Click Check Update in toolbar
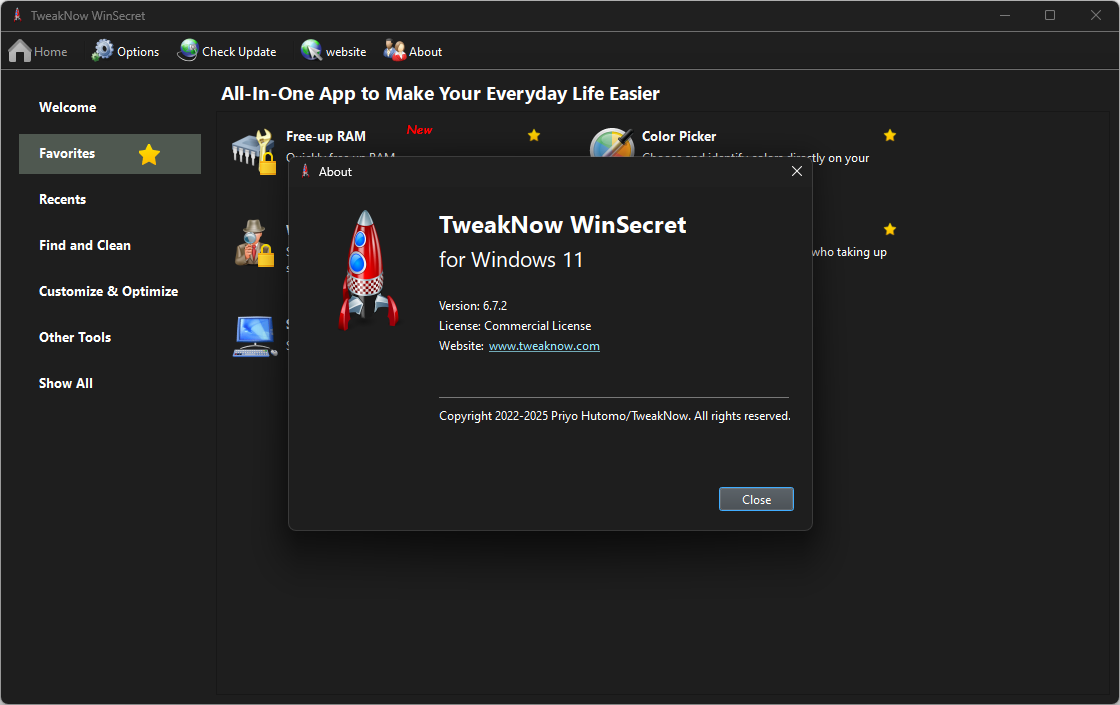Image resolution: width=1120 pixels, height=705 pixels. click(227, 51)
